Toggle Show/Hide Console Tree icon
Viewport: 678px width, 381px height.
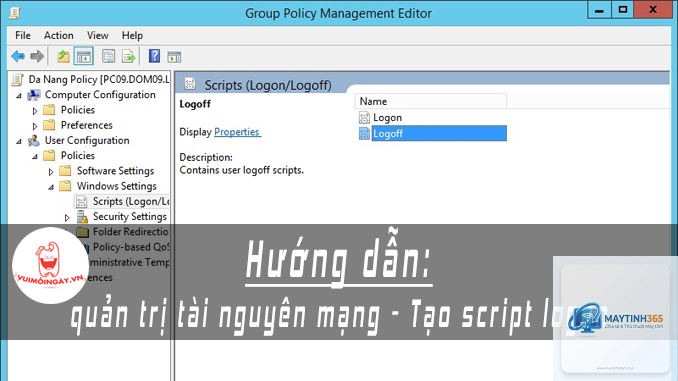[x=83, y=56]
